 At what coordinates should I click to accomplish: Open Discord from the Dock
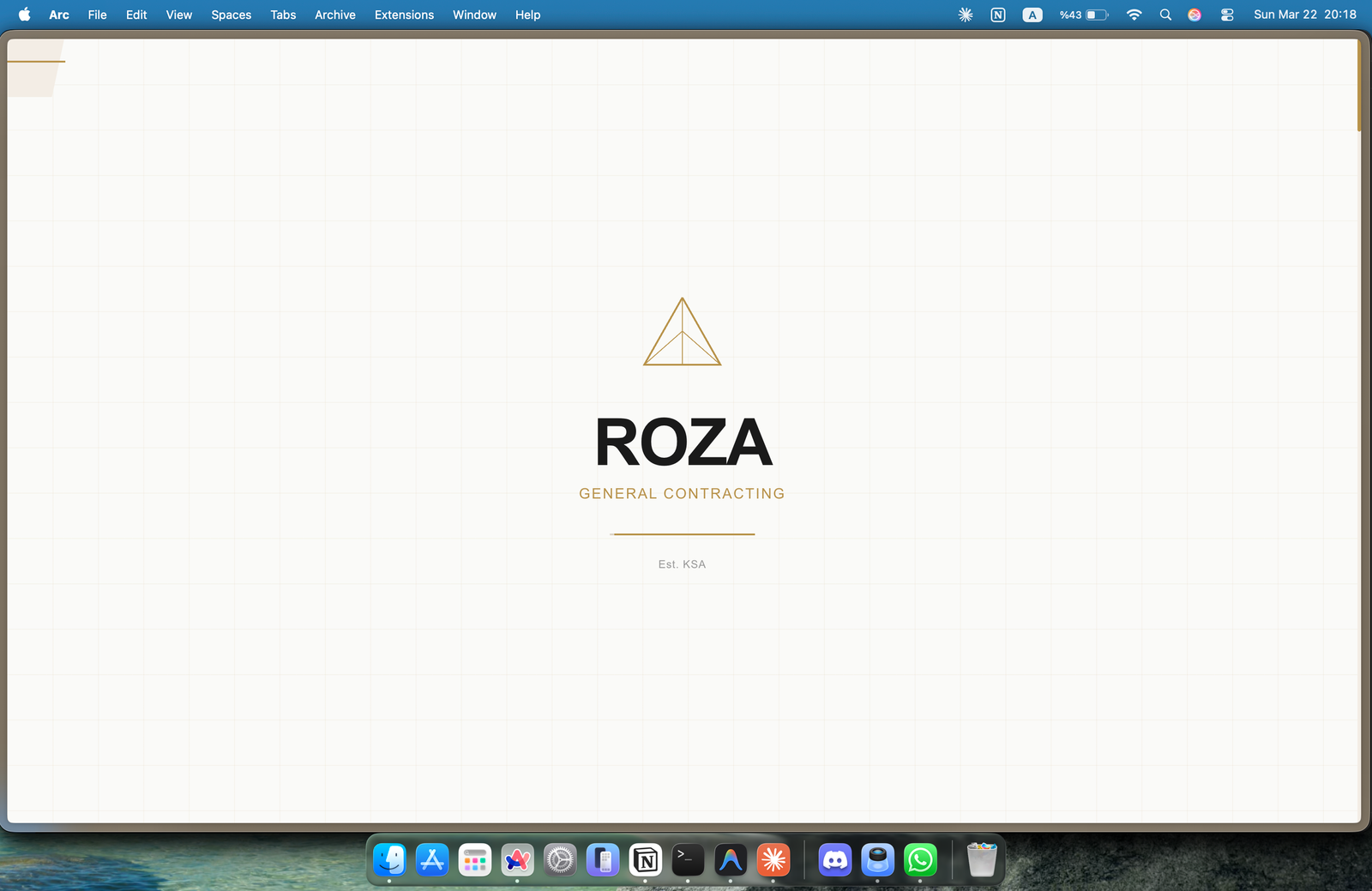[835, 860]
